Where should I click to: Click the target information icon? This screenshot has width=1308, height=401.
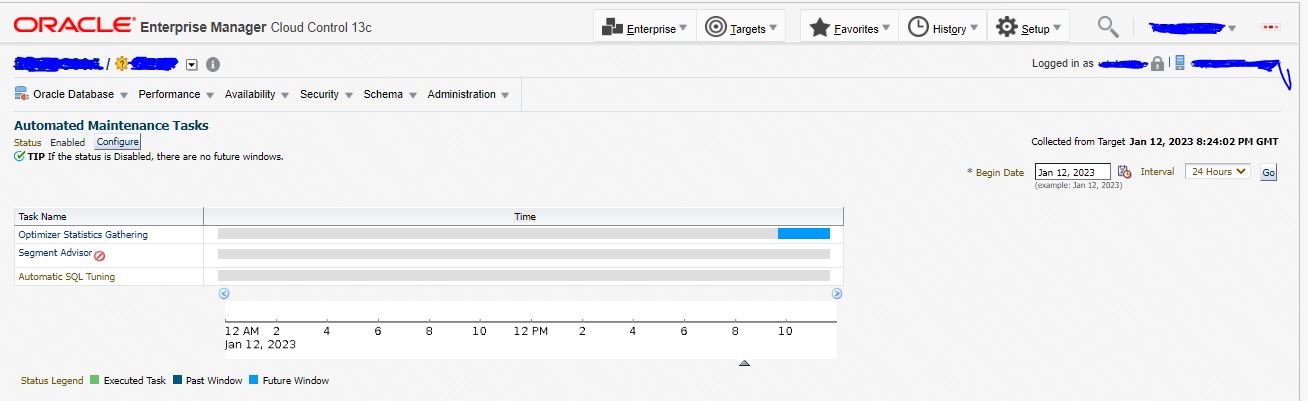(x=212, y=64)
